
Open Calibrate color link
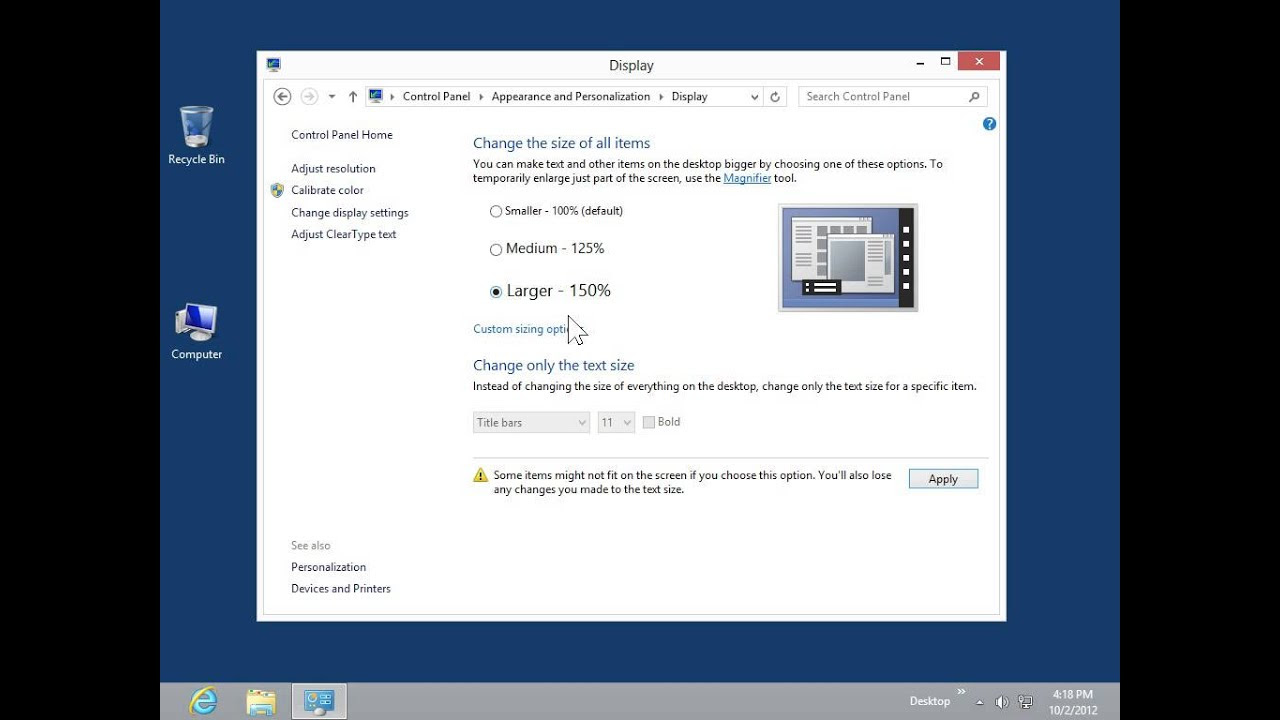(x=327, y=190)
